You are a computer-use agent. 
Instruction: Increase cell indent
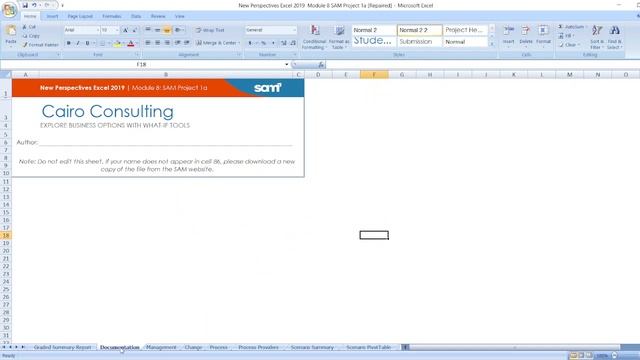point(187,42)
